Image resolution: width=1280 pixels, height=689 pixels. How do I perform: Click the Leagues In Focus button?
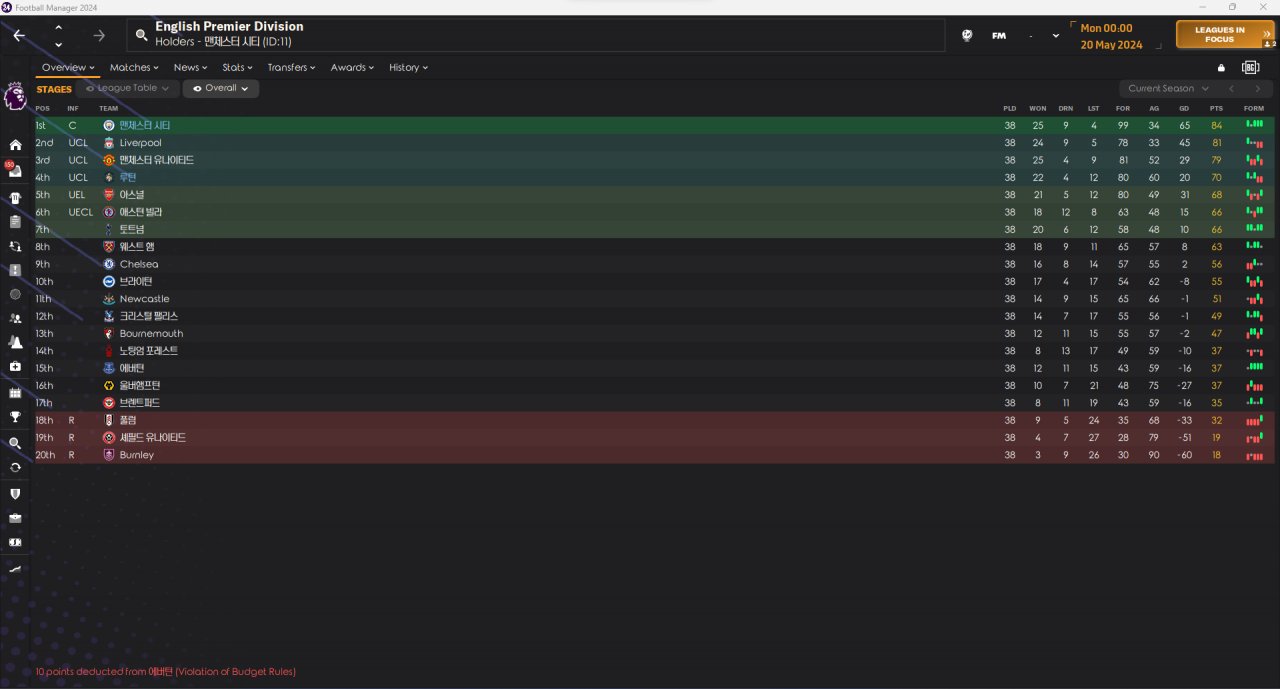click(1225, 35)
